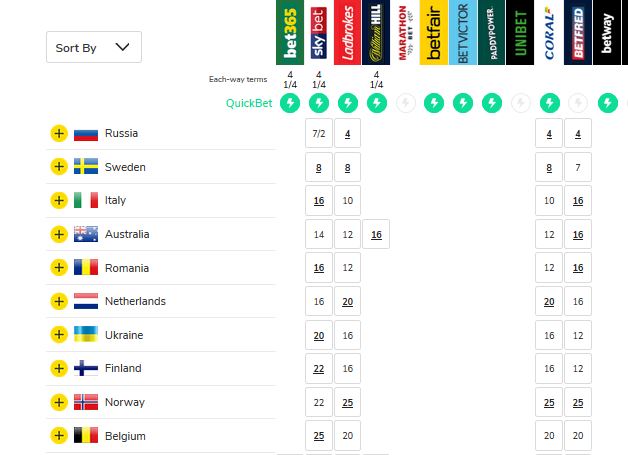Open the Betfair bookmaker logo
628x455 pixels.
pos(434,33)
